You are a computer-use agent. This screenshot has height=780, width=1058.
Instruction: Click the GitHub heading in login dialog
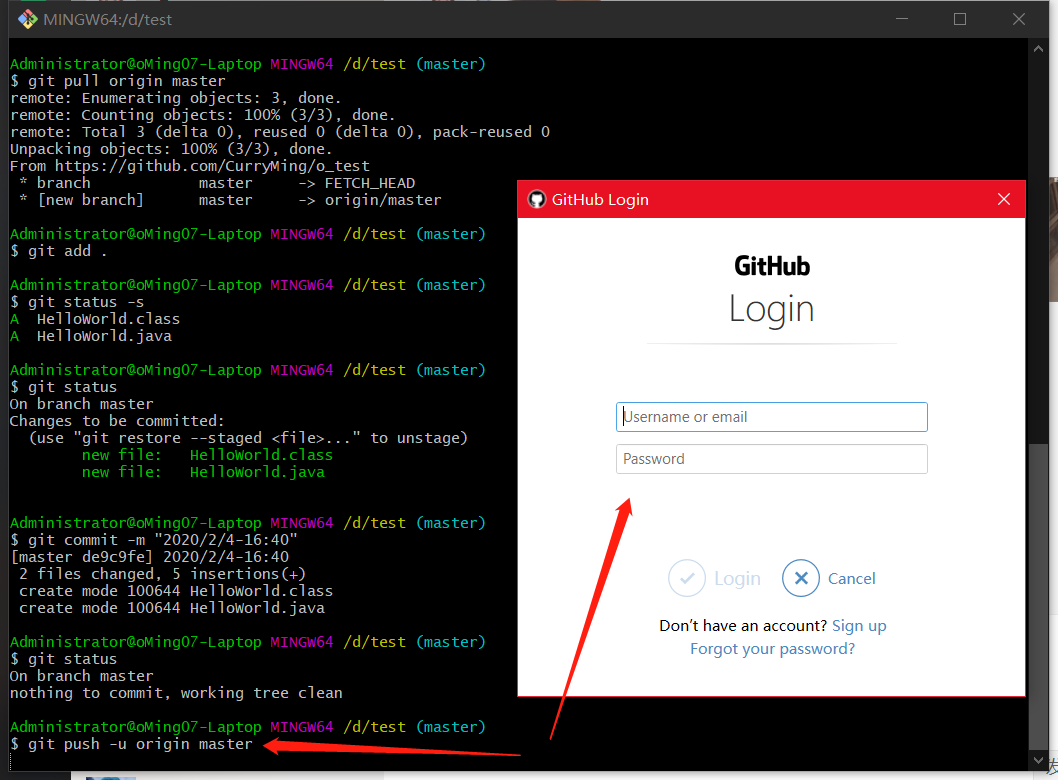click(772, 267)
